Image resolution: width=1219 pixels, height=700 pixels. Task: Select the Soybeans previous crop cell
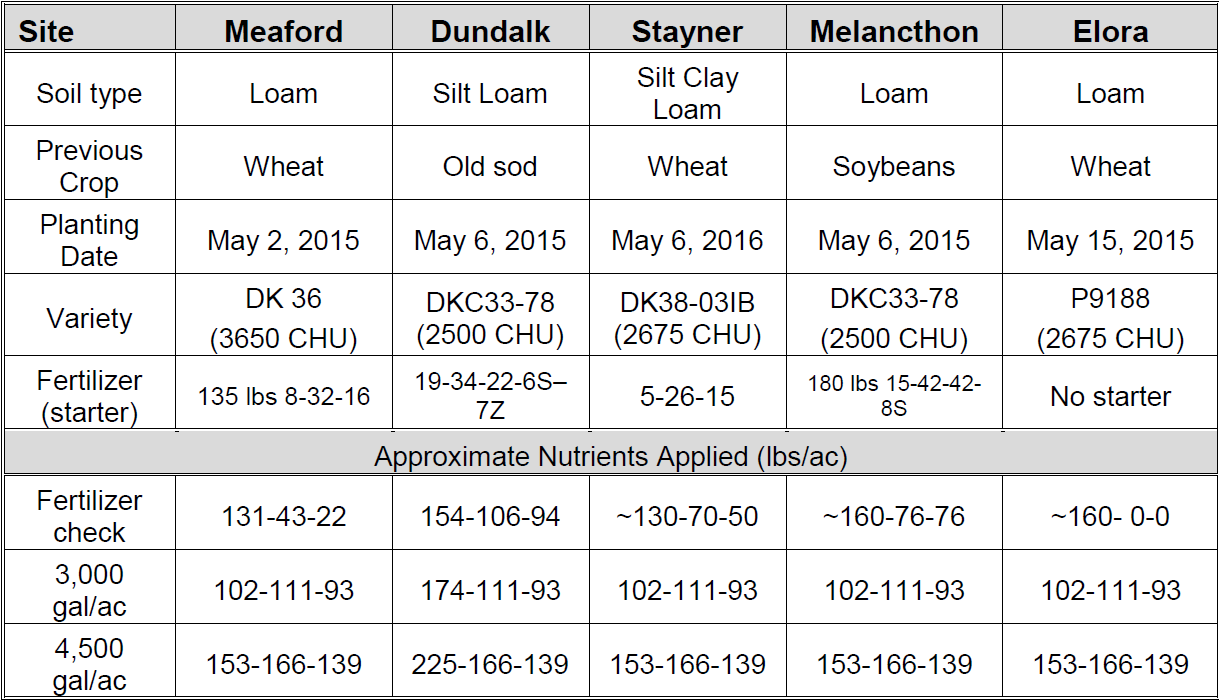pyautogui.click(x=894, y=166)
